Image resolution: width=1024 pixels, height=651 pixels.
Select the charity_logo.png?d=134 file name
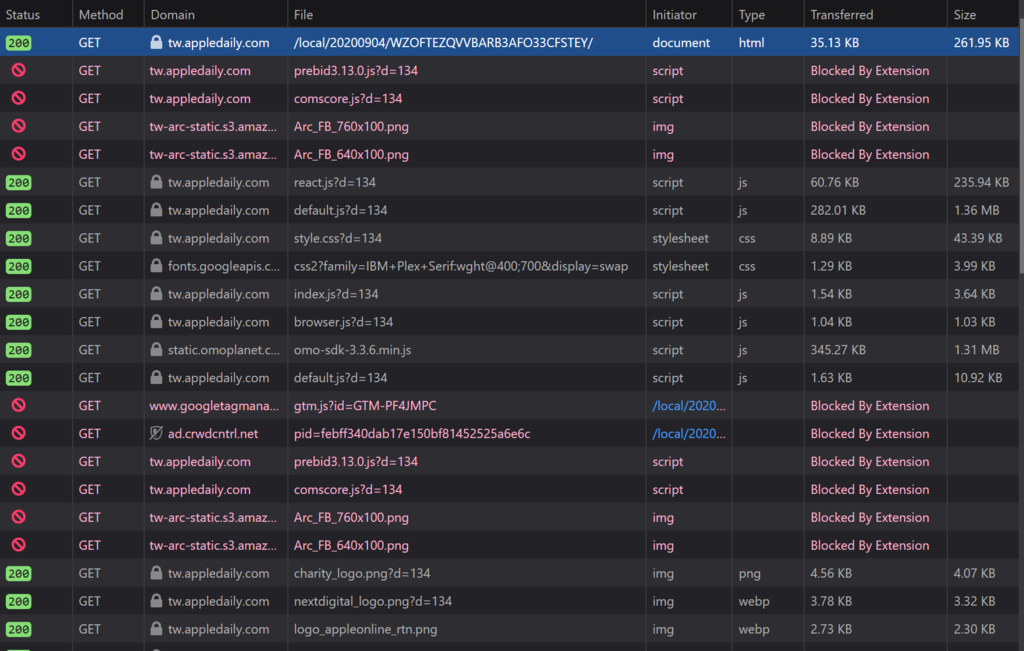(x=362, y=573)
